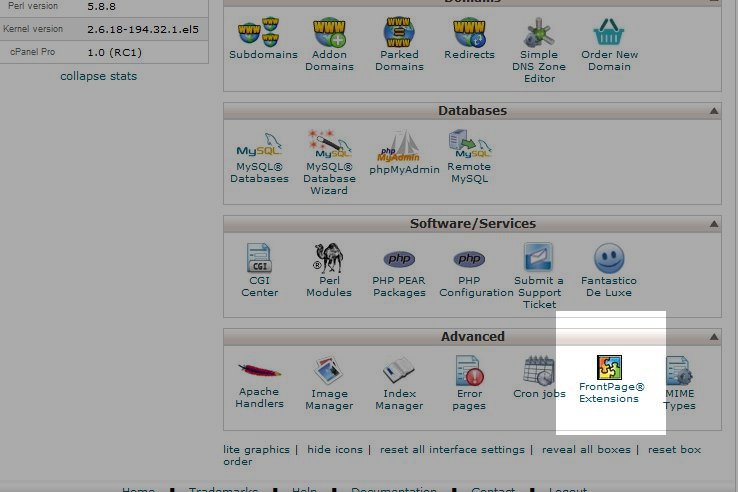Open Submit a Support Ticket icon
Viewport: 738px width, 492px height.
click(539, 260)
